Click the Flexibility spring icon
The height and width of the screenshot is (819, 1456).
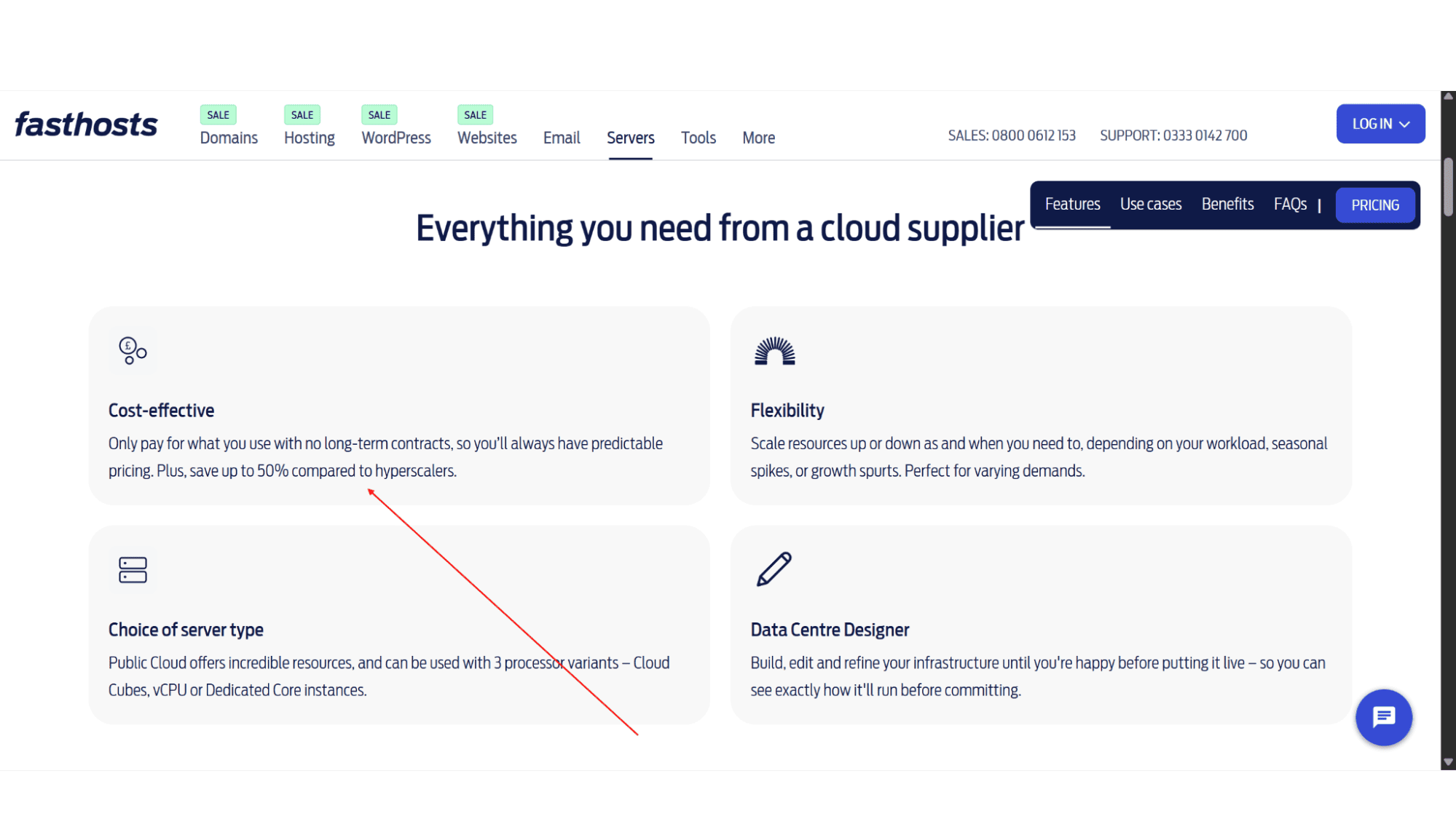click(774, 351)
